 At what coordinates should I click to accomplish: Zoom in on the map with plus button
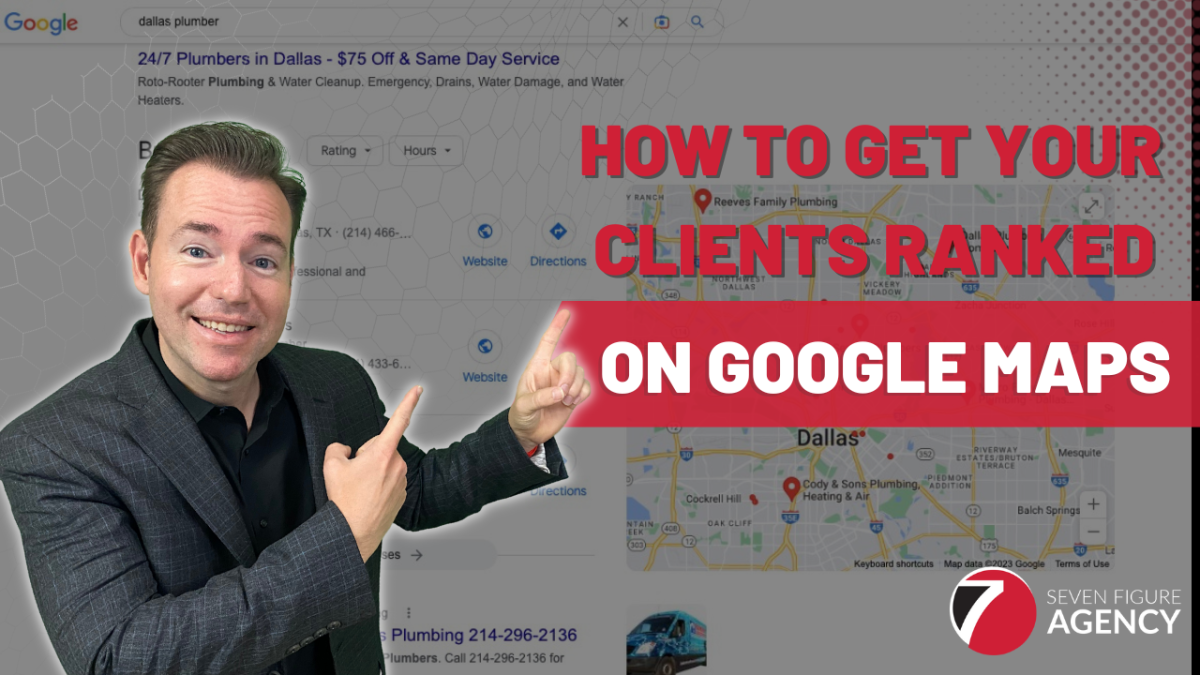tap(1092, 505)
